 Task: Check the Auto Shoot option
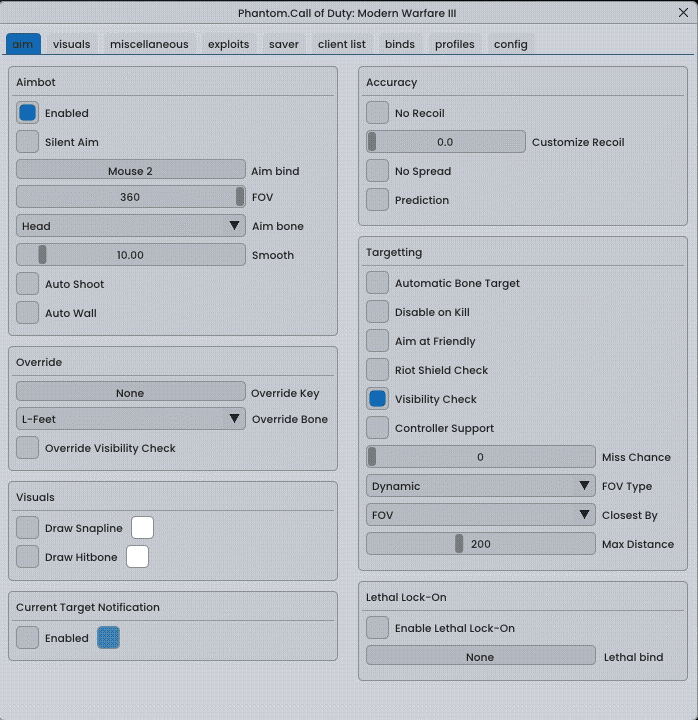click(28, 284)
